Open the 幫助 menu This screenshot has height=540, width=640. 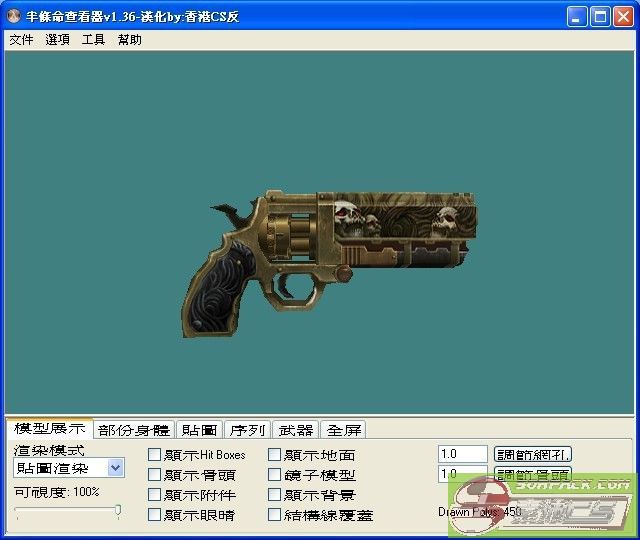[129, 40]
